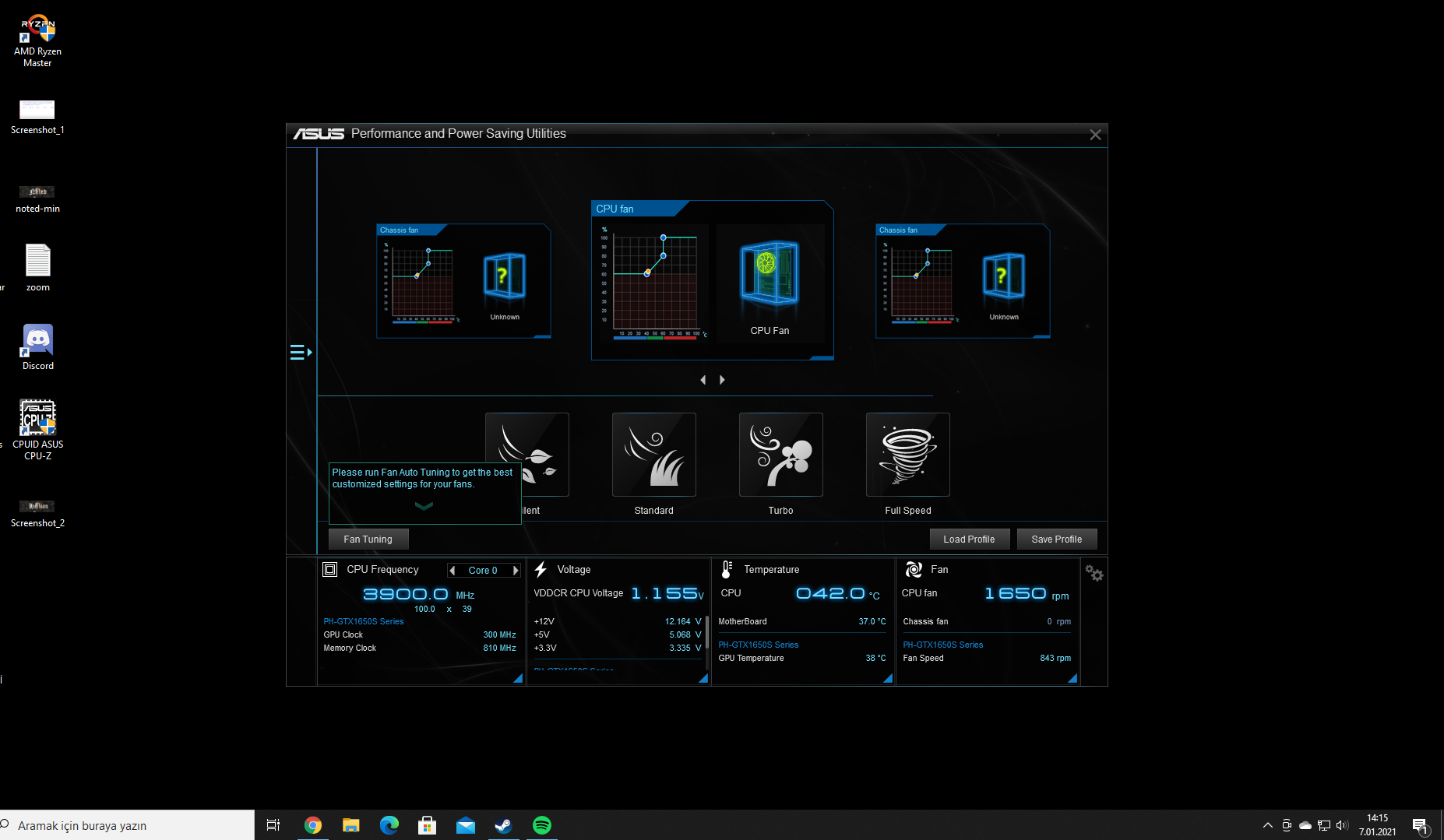Open the settings gear in monitor bar
The image size is (1444, 840).
click(x=1094, y=573)
